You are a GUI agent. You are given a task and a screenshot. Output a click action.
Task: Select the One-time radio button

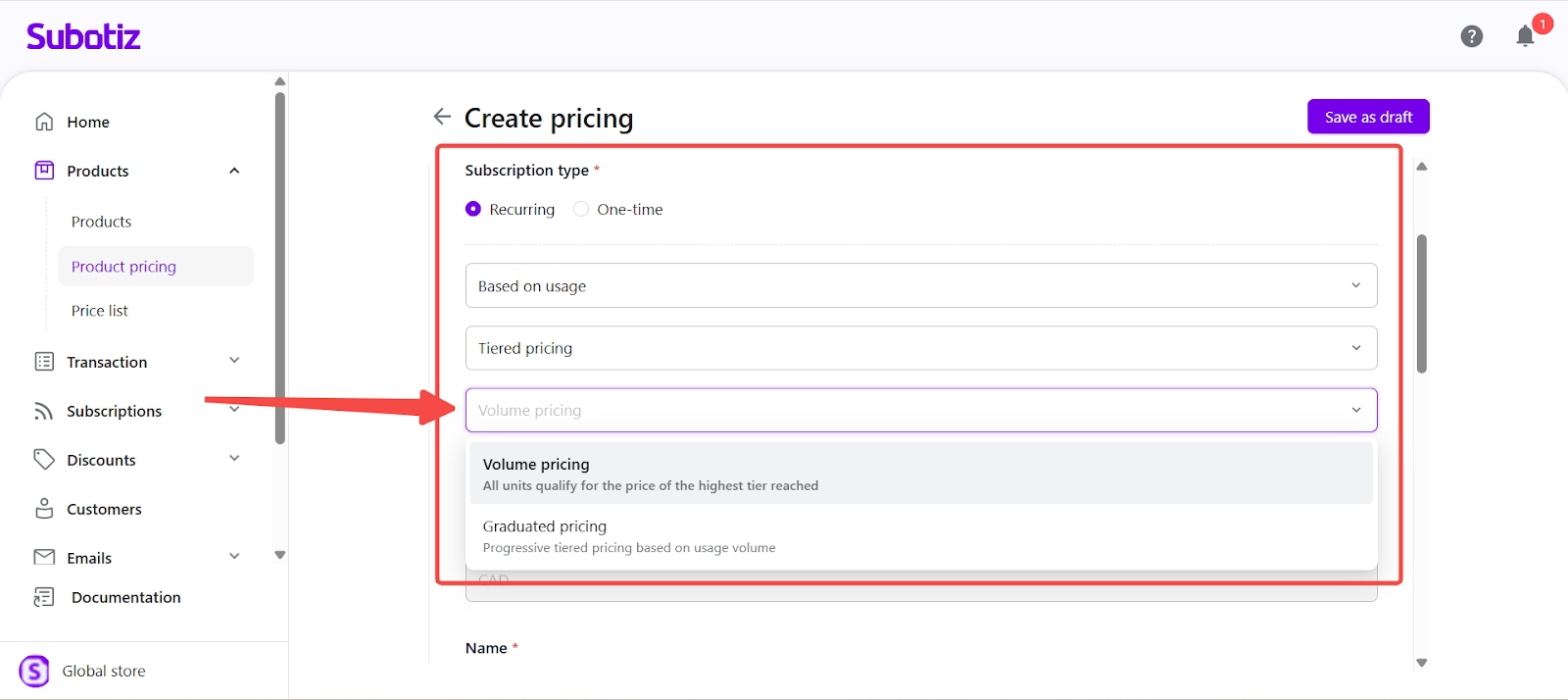pyautogui.click(x=581, y=209)
